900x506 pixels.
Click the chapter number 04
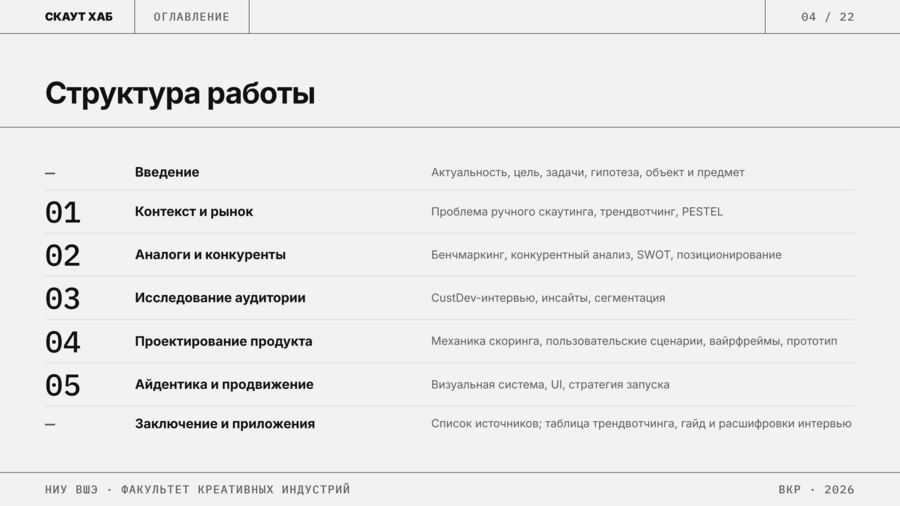tap(63, 342)
